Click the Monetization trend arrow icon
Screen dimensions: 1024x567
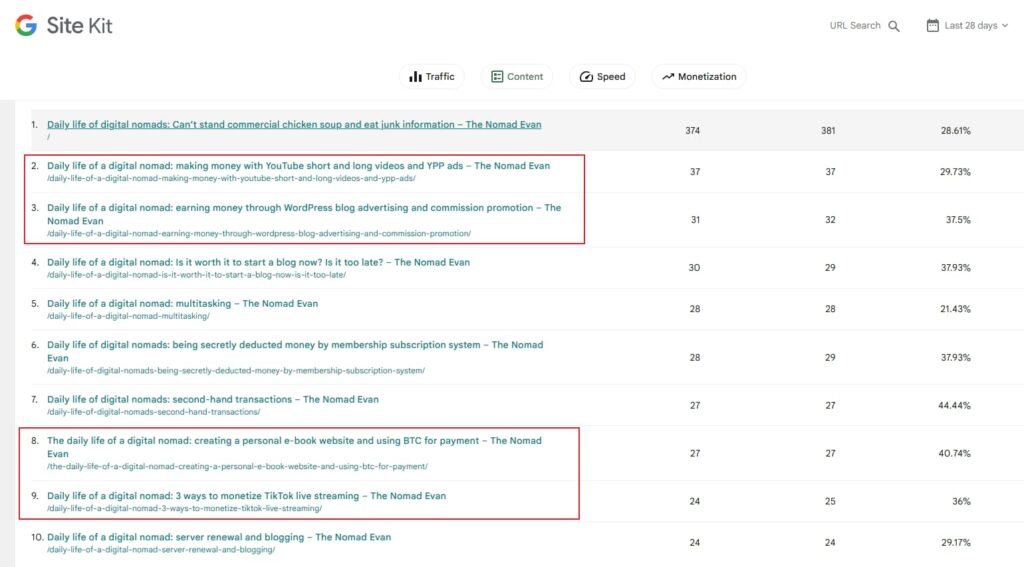click(x=667, y=77)
